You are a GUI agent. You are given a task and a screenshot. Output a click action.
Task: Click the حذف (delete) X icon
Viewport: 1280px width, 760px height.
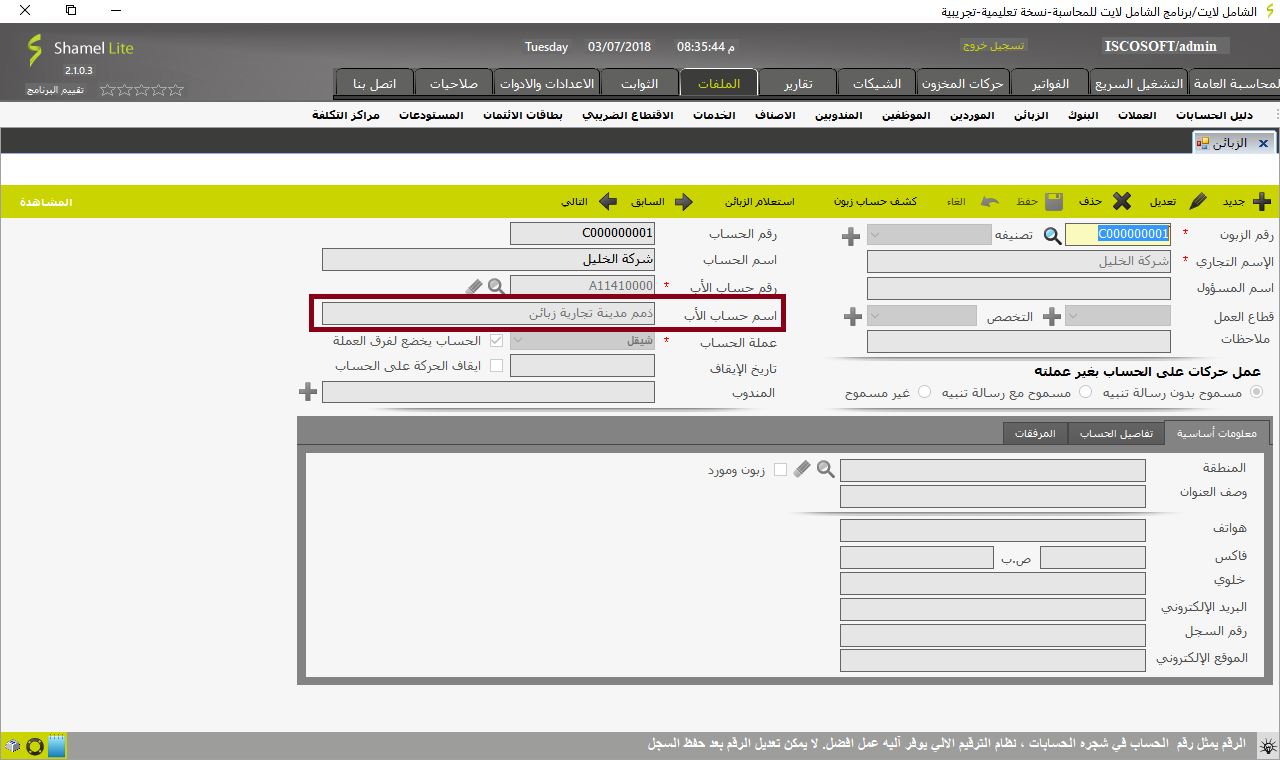tap(1122, 202)
